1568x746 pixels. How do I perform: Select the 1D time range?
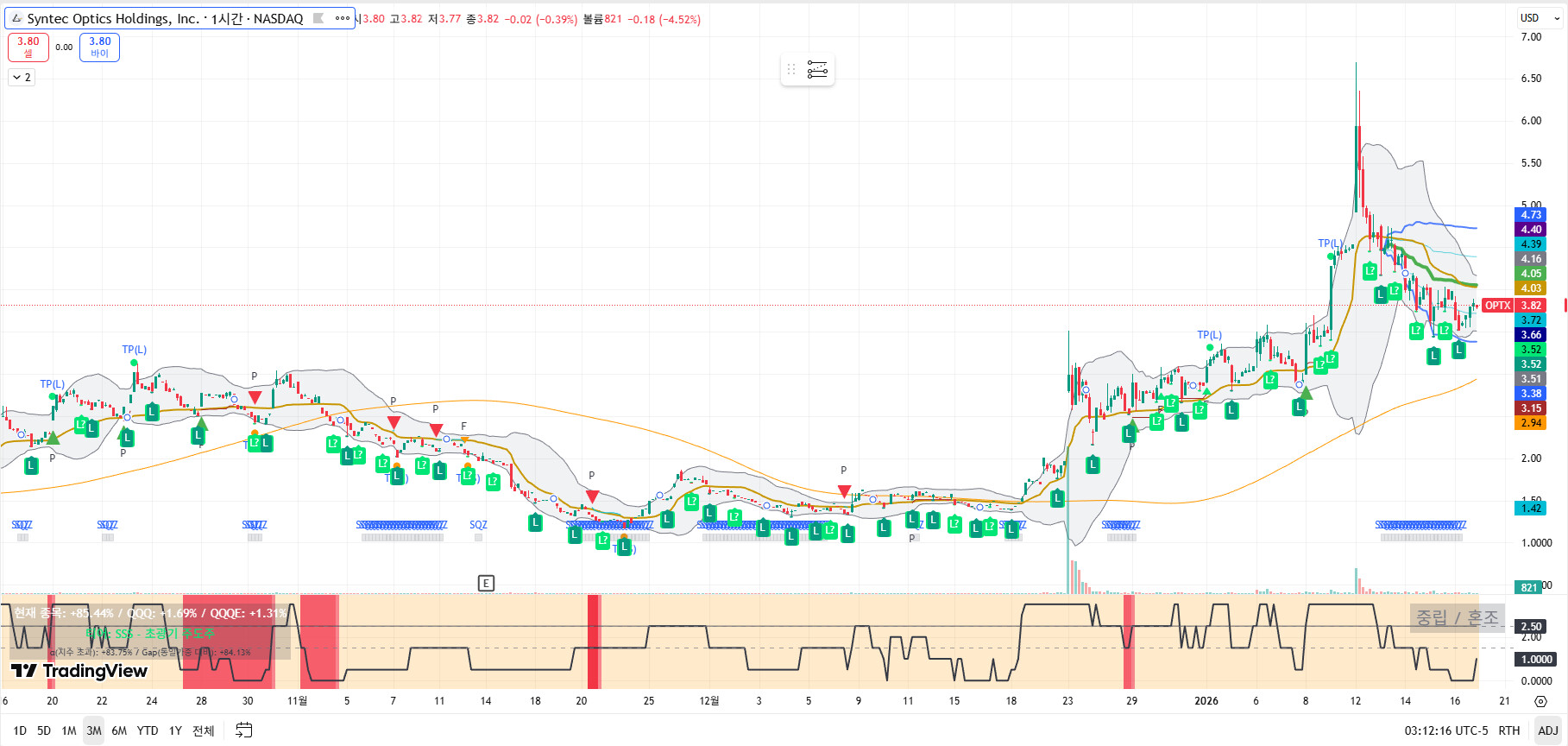click(x=20, y=730)
